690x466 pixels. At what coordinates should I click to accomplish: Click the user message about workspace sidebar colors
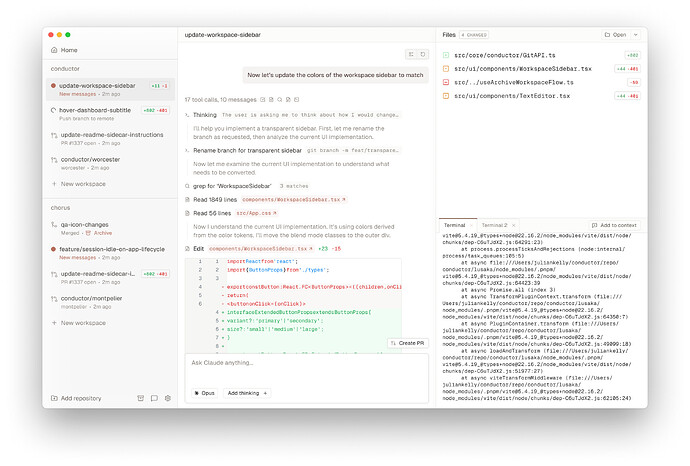tap(335, 75)
